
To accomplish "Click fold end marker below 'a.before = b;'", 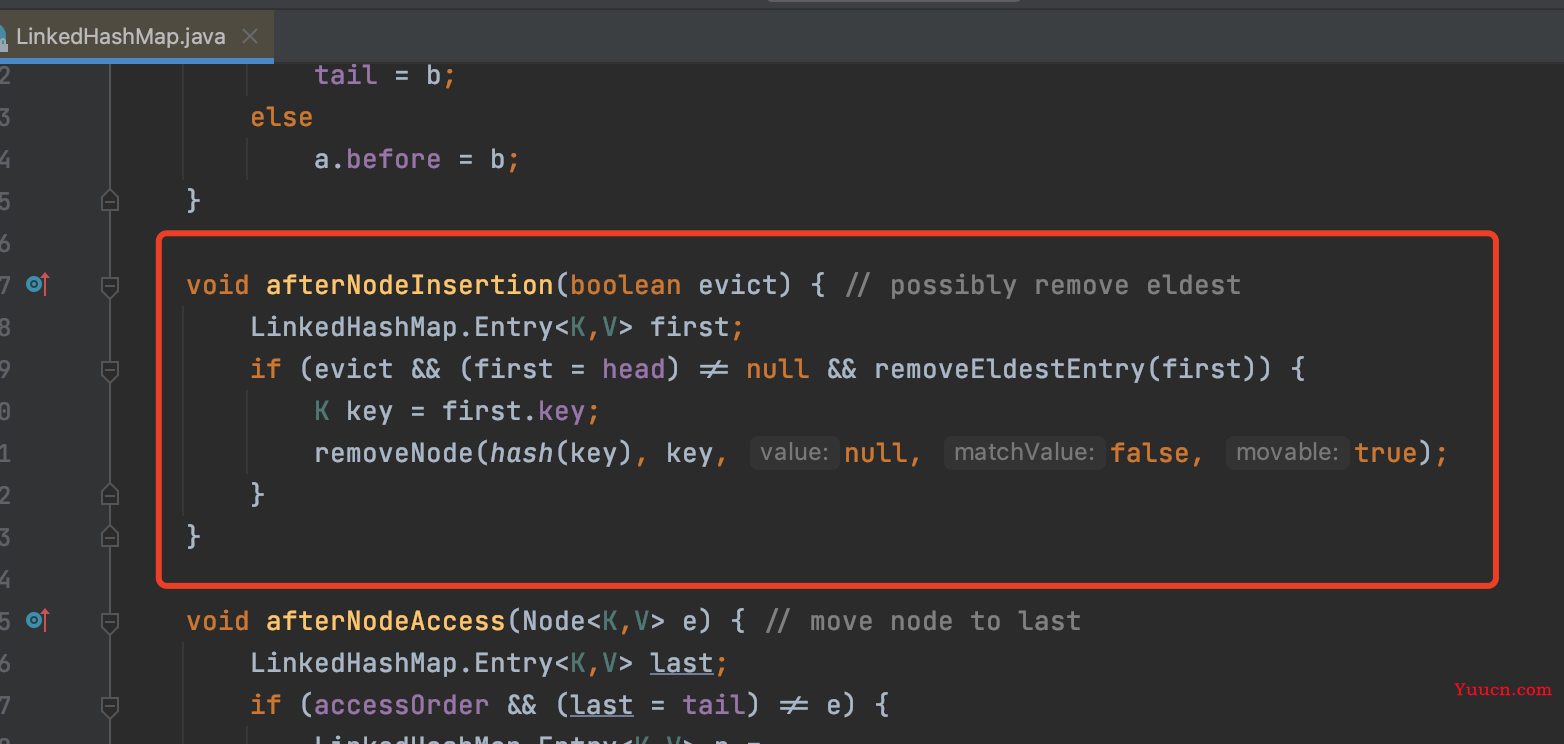I will 110,201.
